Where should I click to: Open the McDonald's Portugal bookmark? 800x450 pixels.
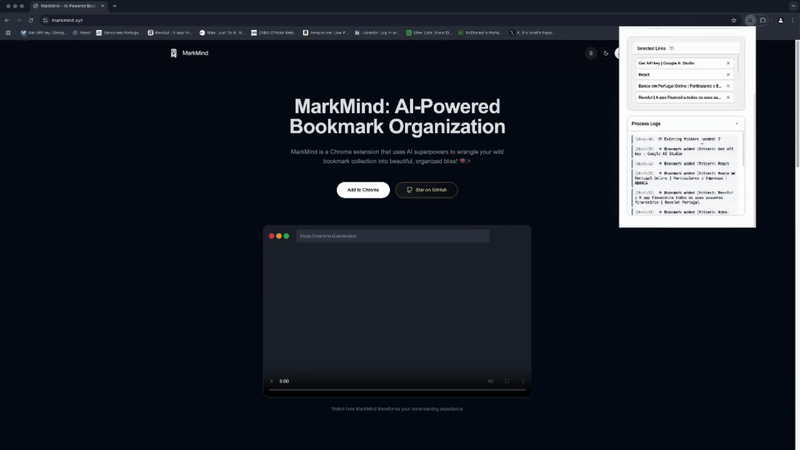[x=480, y=33]
